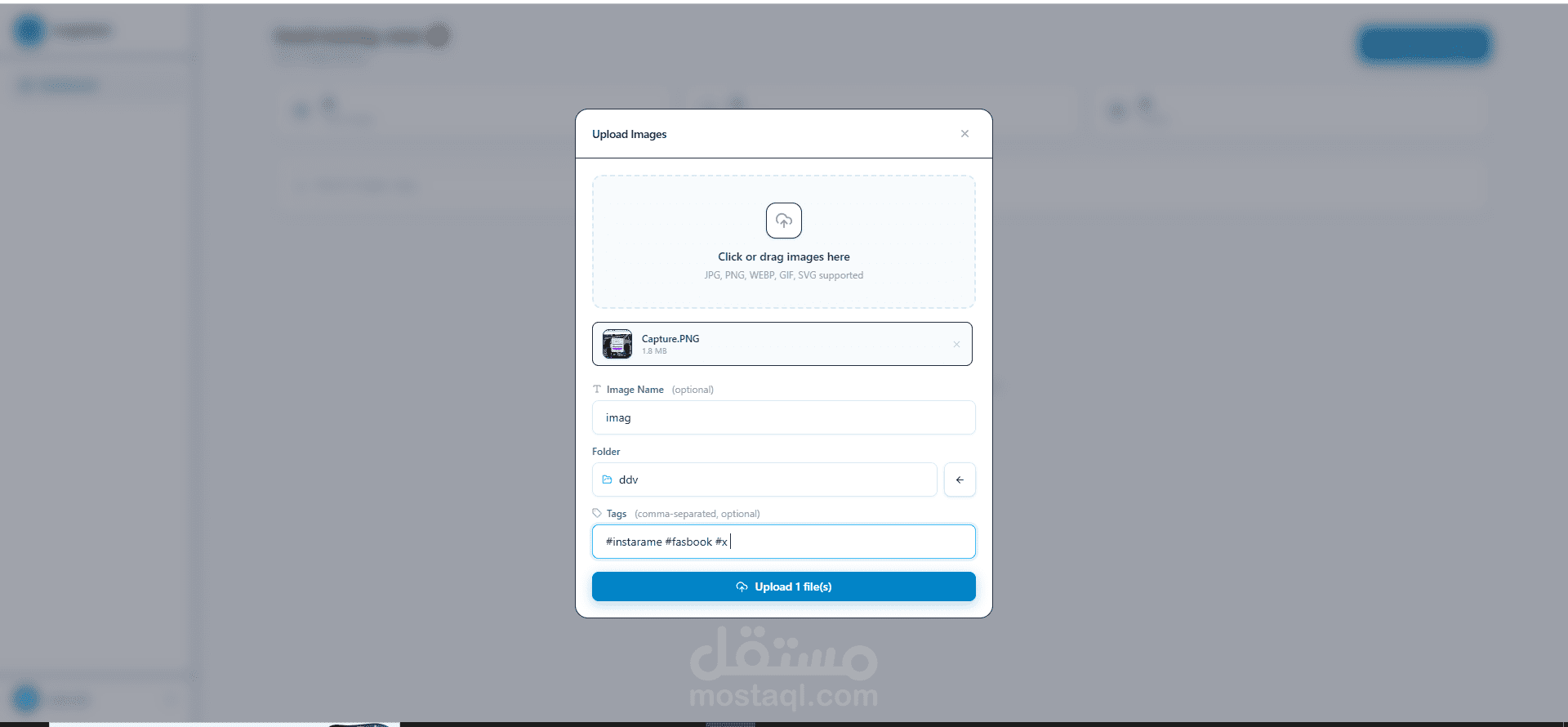Open the Folder selector showing ddv
This screenshot has width=1568, height=727.
click(x=764, y=479)
